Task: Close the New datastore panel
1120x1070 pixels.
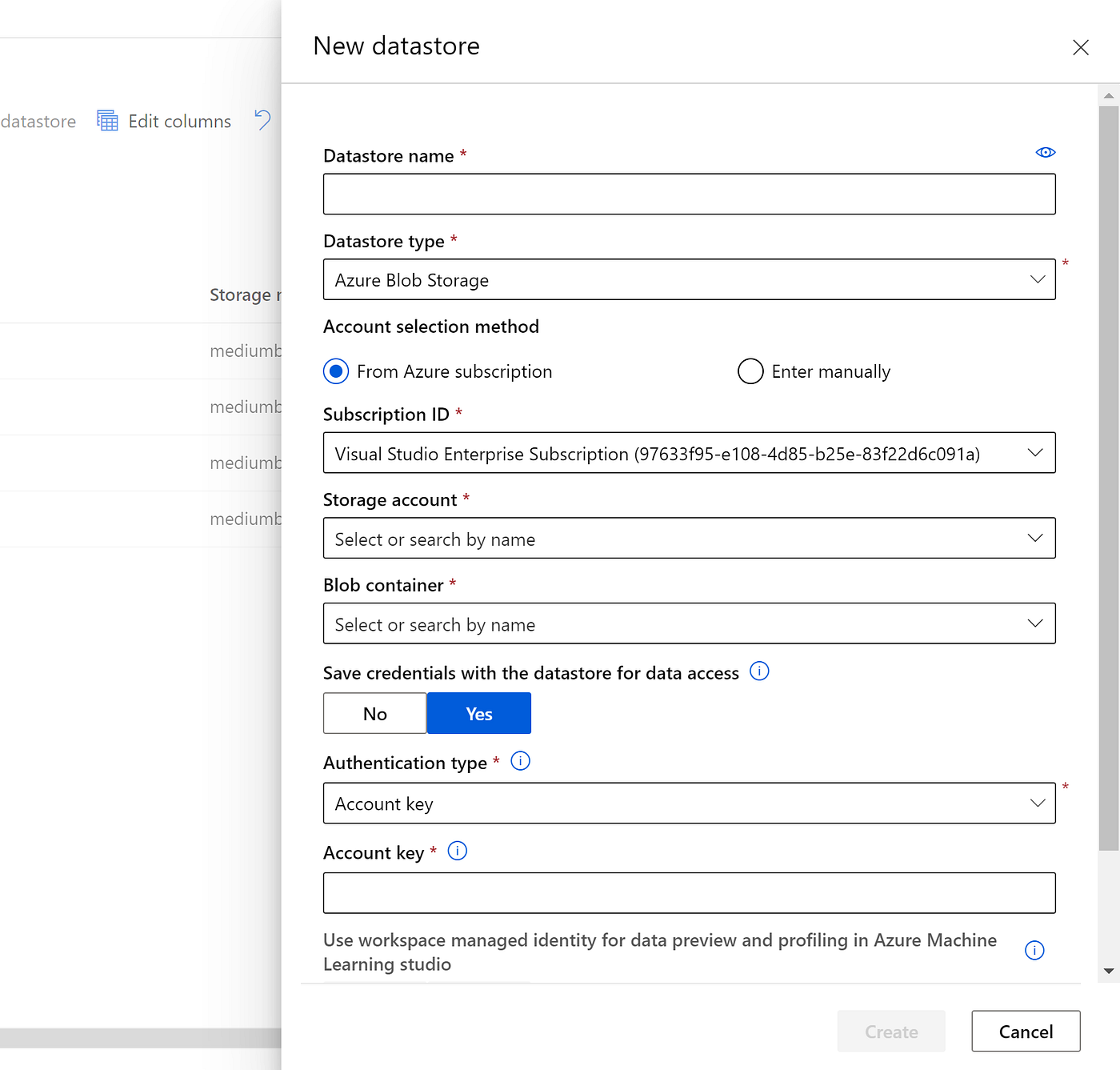Action: (x=1081, y=47)
